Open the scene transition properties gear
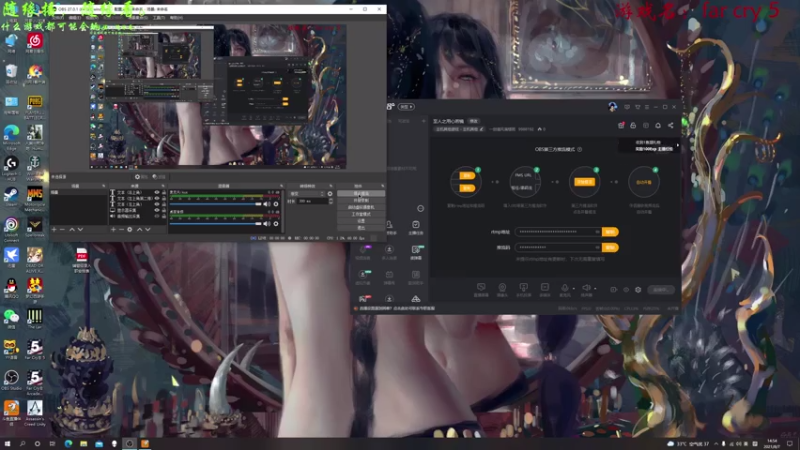The image size is (800, 450). click(330, 194)
